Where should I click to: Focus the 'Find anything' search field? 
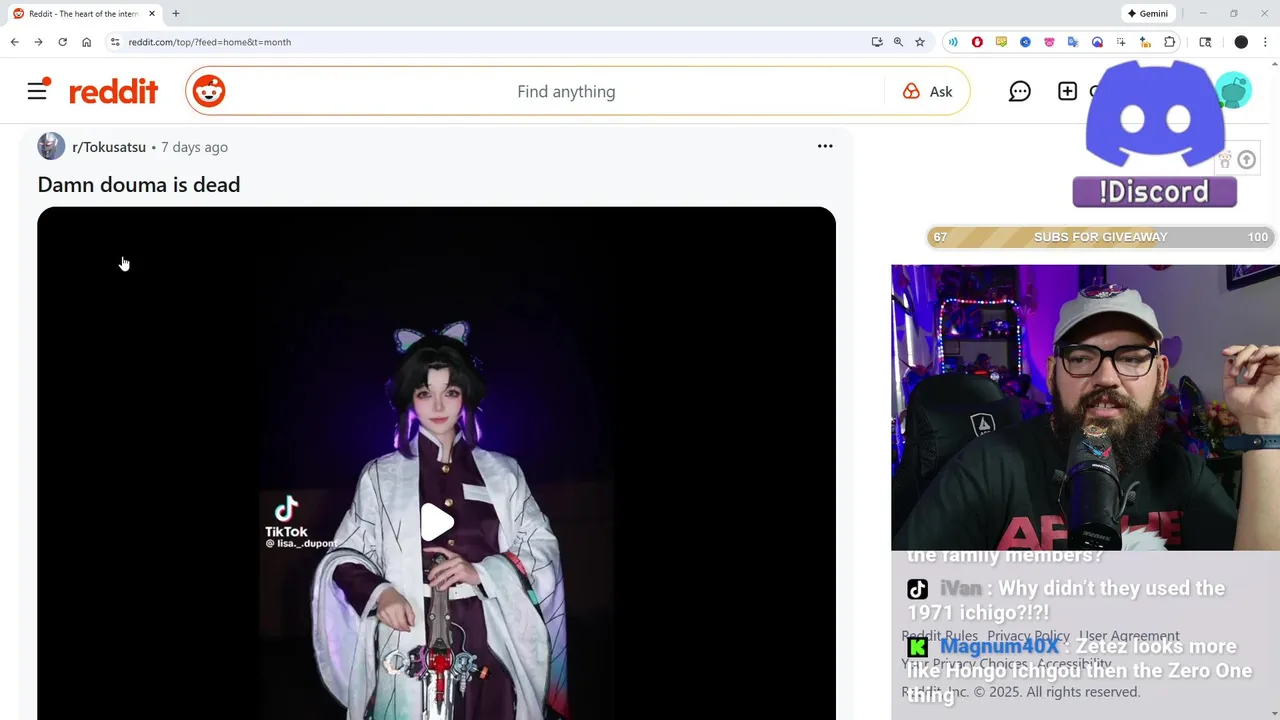pyautogui.click(x=565, y=91)
